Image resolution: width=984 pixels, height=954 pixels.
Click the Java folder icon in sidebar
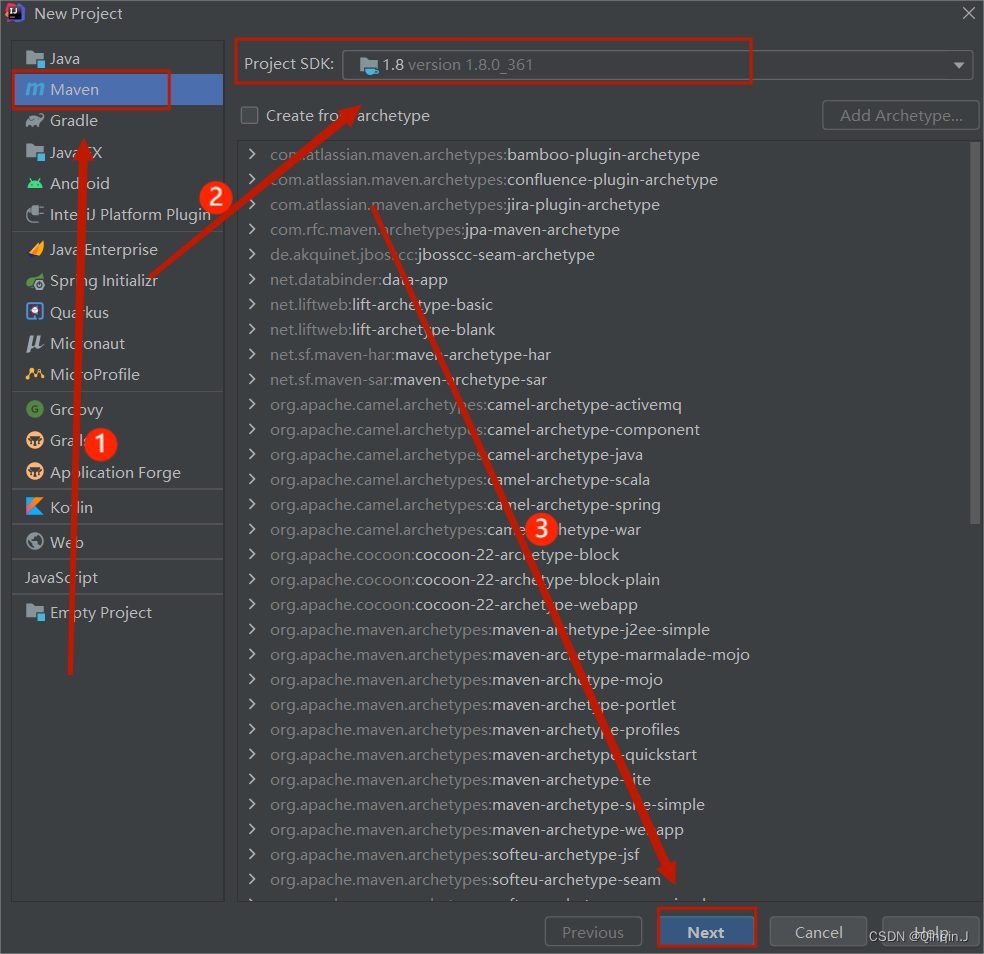[35, 58]
